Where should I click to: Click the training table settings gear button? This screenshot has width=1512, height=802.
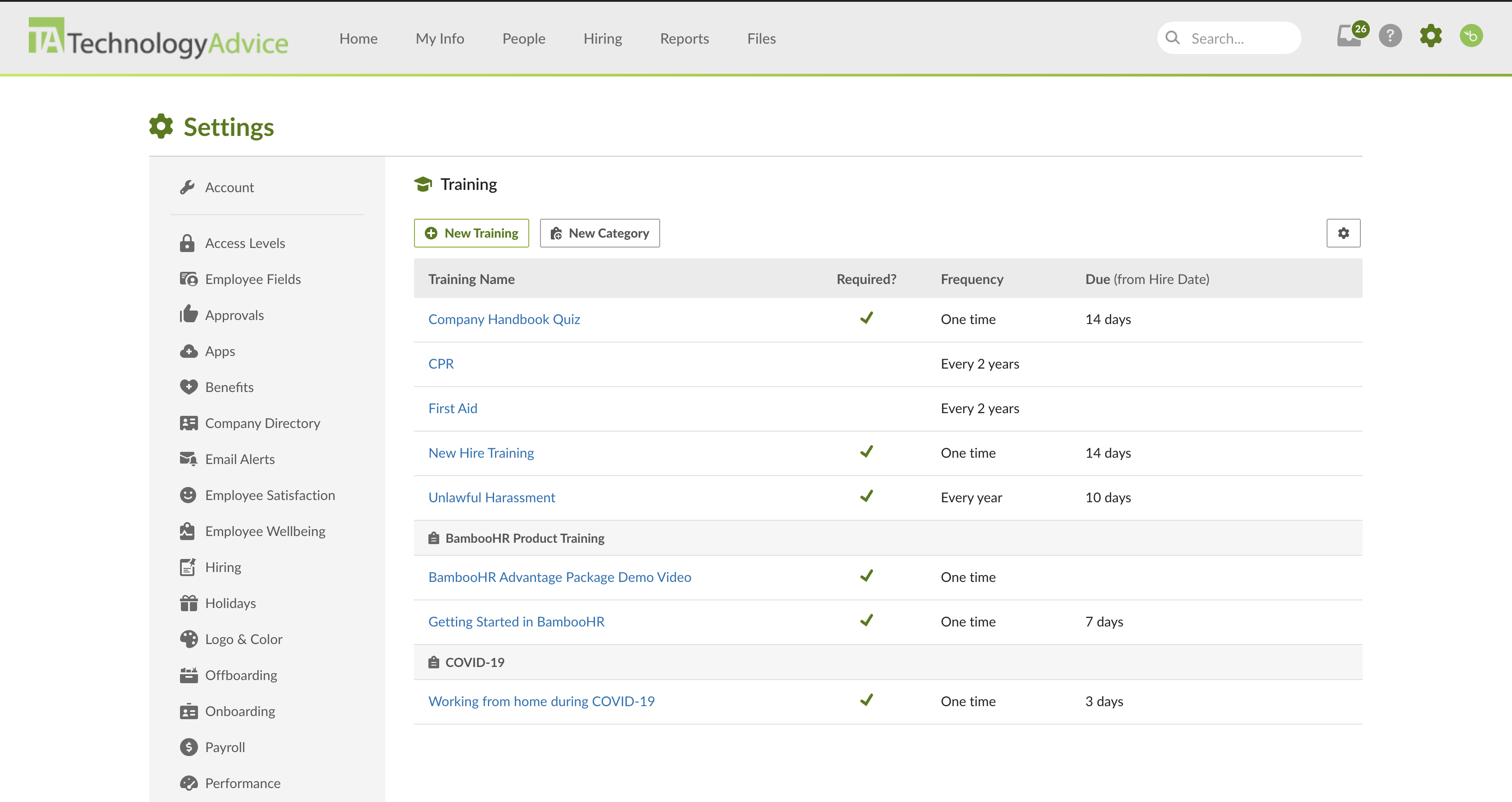[1343, 233]
